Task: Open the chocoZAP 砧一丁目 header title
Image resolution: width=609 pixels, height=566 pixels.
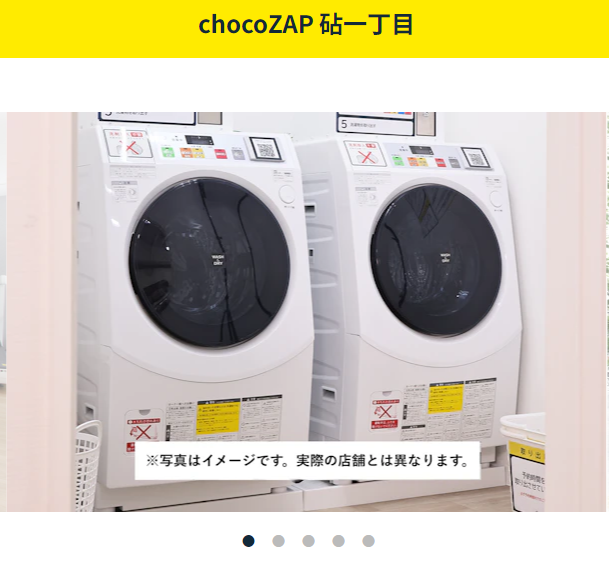Action: pos(305,25)
